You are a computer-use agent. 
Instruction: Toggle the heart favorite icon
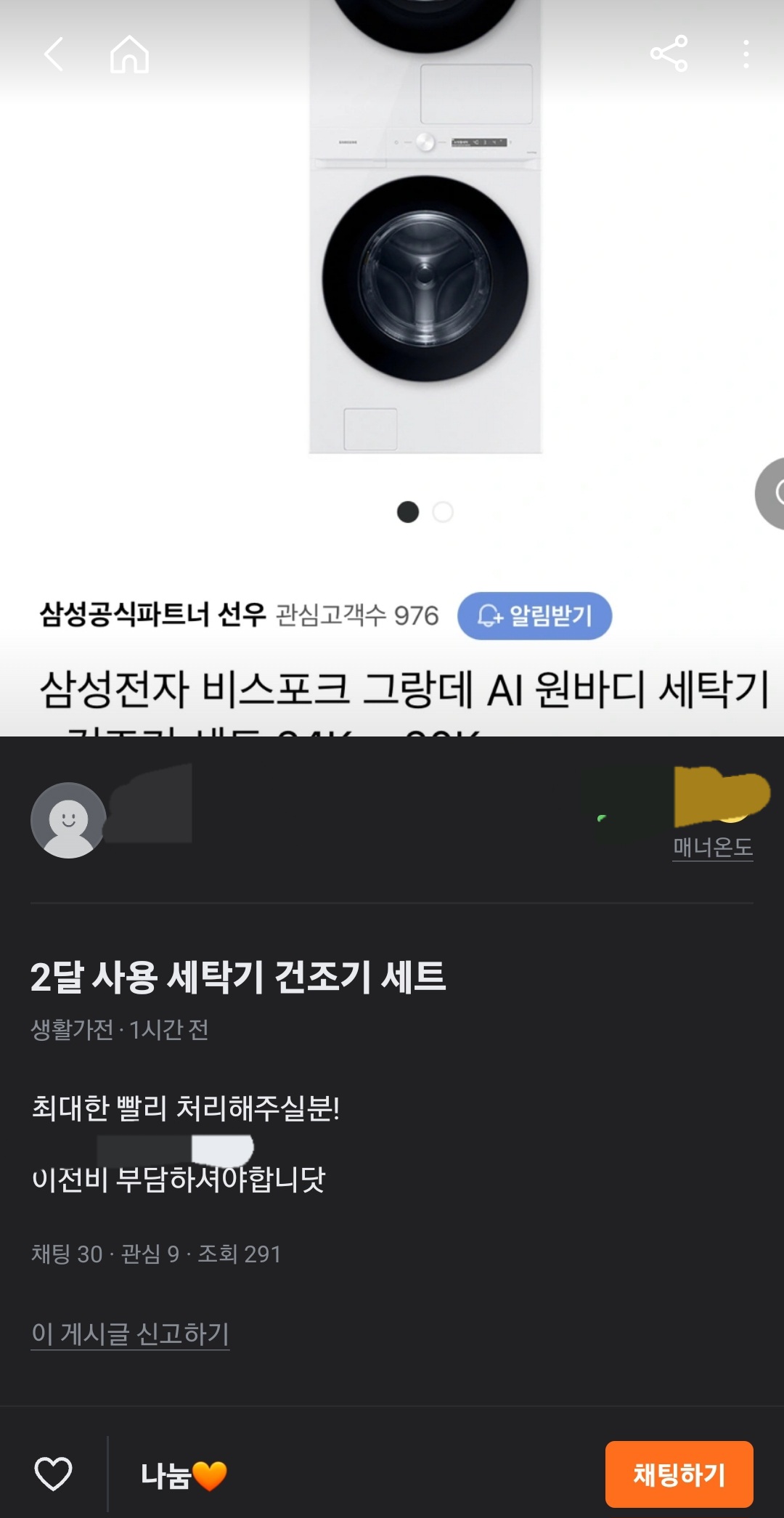pyautogui.click(x=54, y=1474)
